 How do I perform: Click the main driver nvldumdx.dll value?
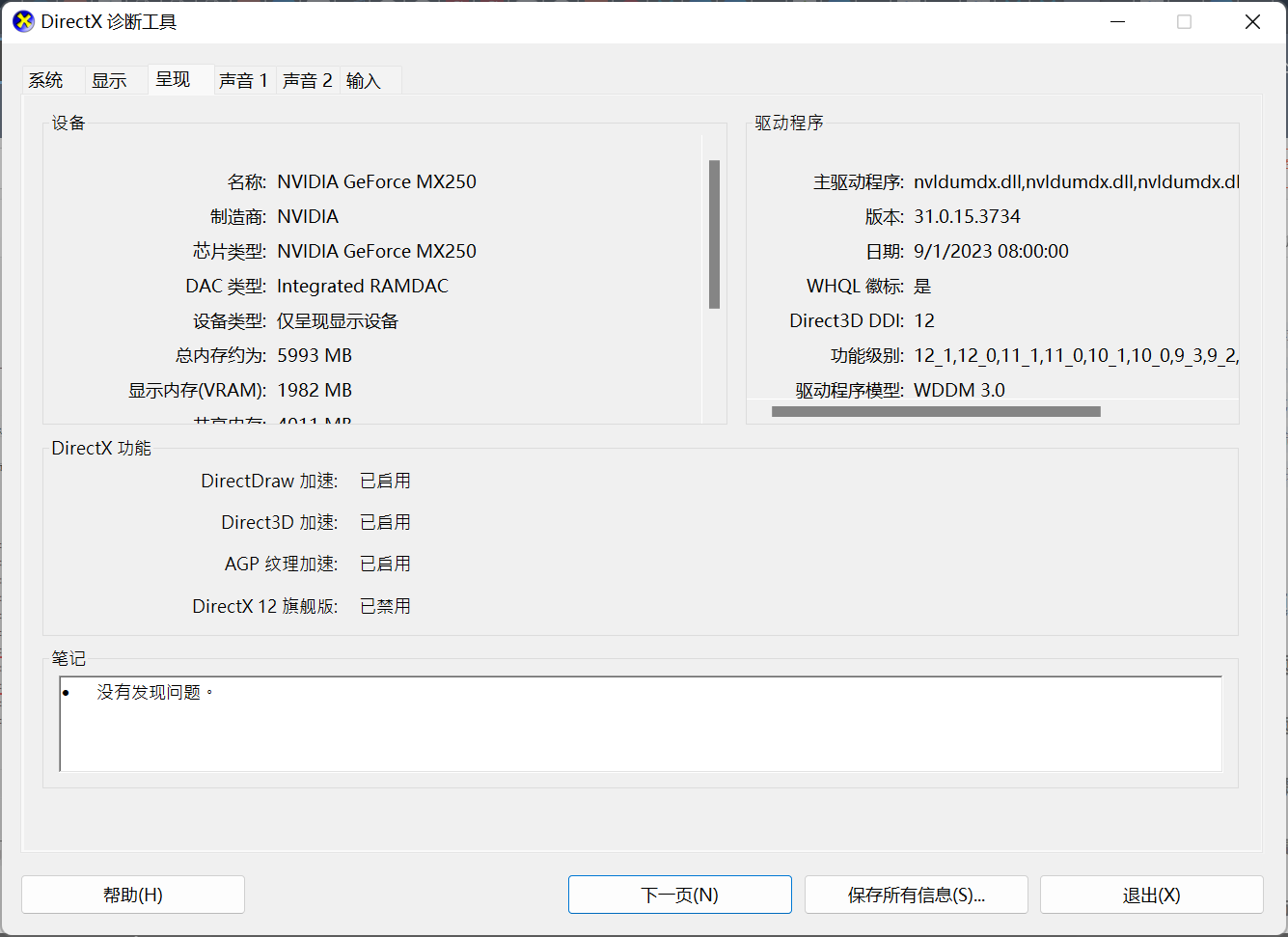pyautogui.click(x=1077, y=181)
